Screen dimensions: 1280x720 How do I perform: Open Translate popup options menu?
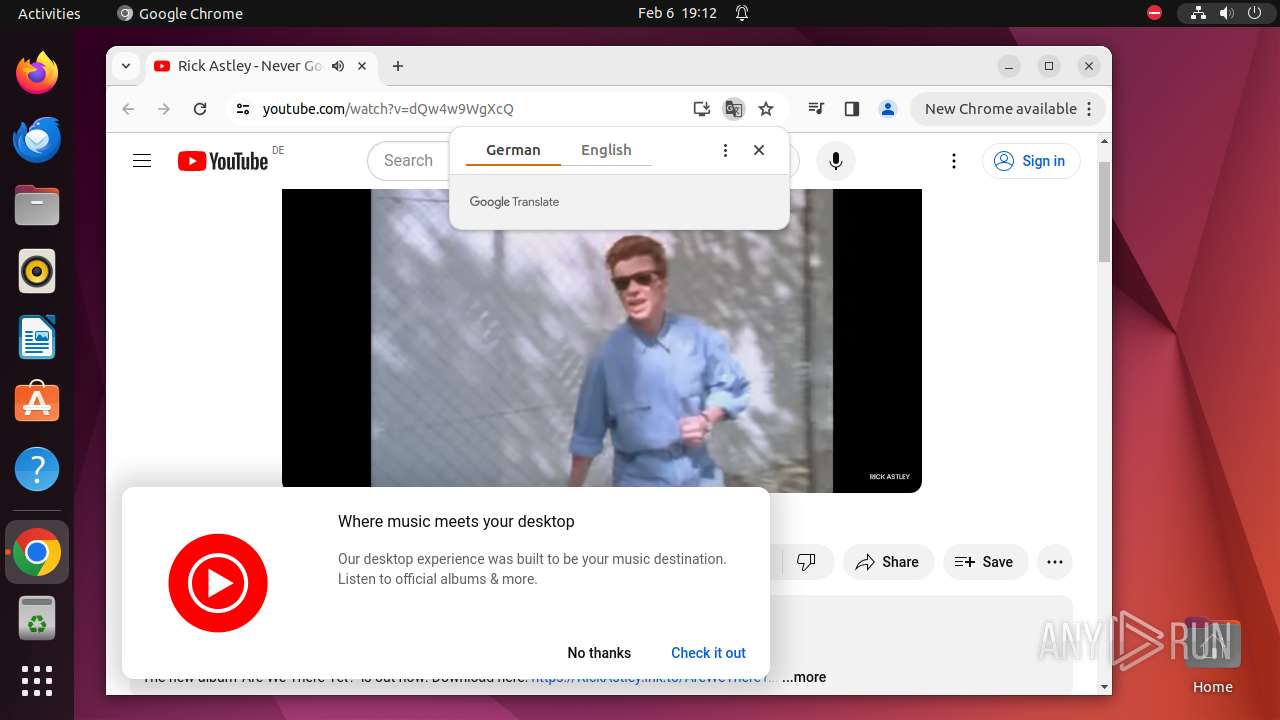click(725, 150)
